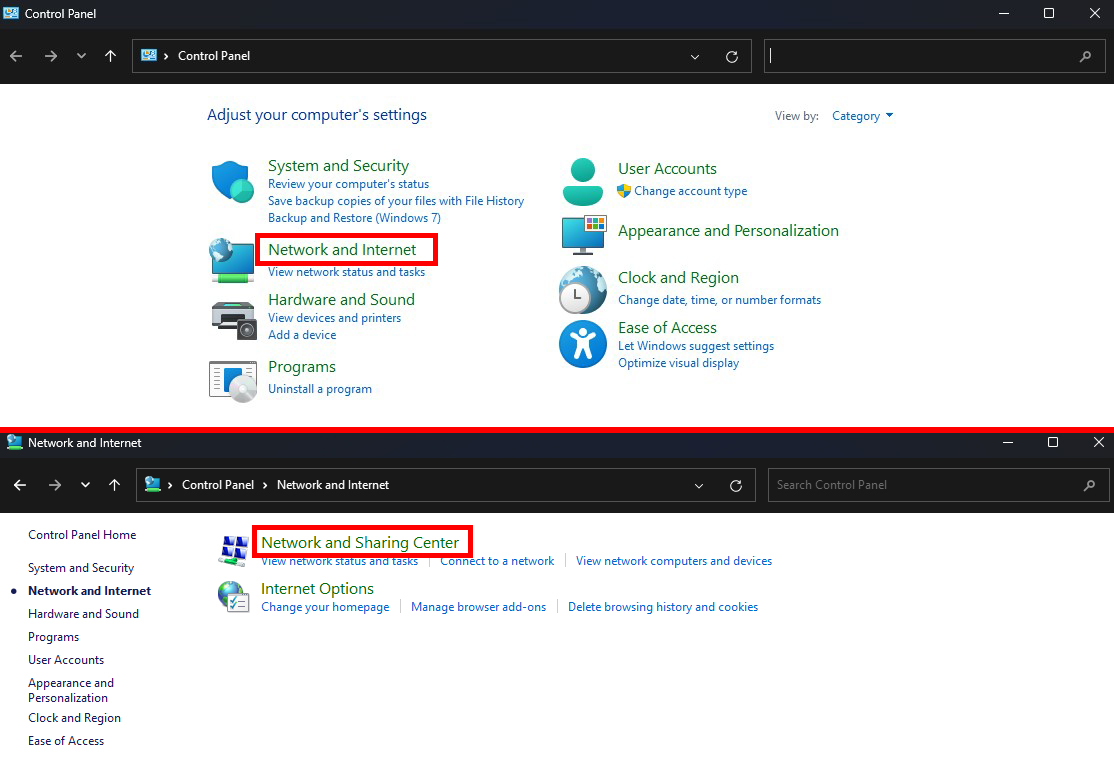The image size is (1114, 776).
Task: Click the Network and Sharing Center icon
Action: 233,549
